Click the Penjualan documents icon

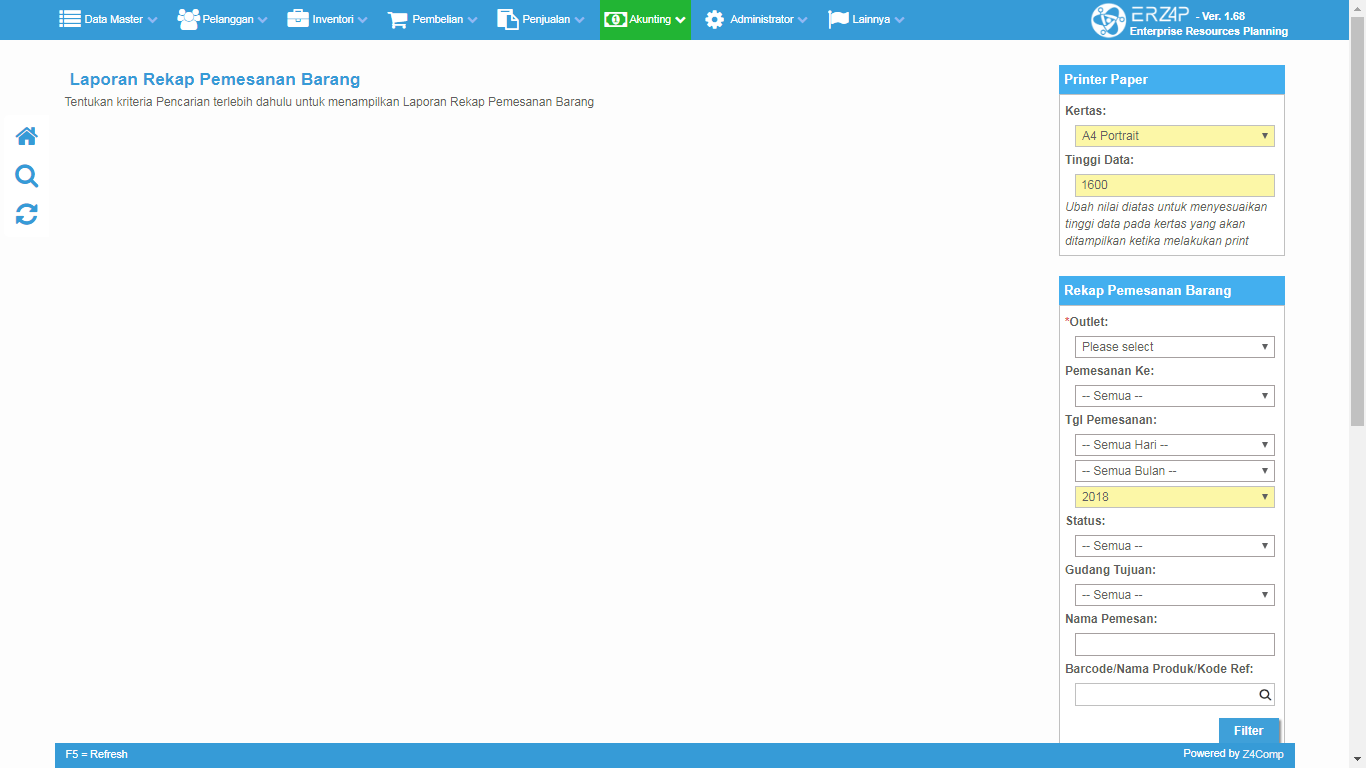click(508, 19)
